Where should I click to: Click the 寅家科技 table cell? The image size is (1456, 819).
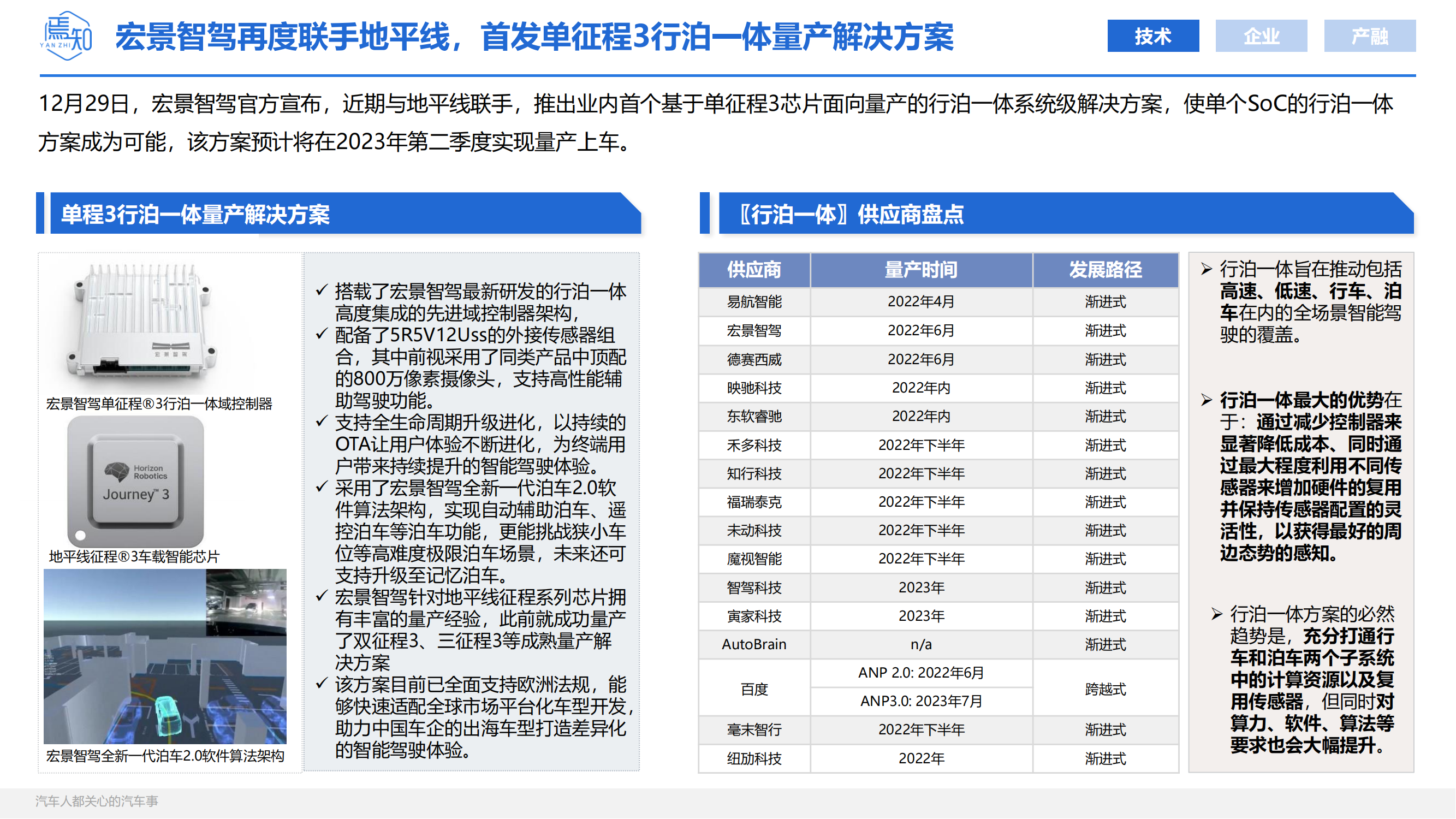pos(754,616)
